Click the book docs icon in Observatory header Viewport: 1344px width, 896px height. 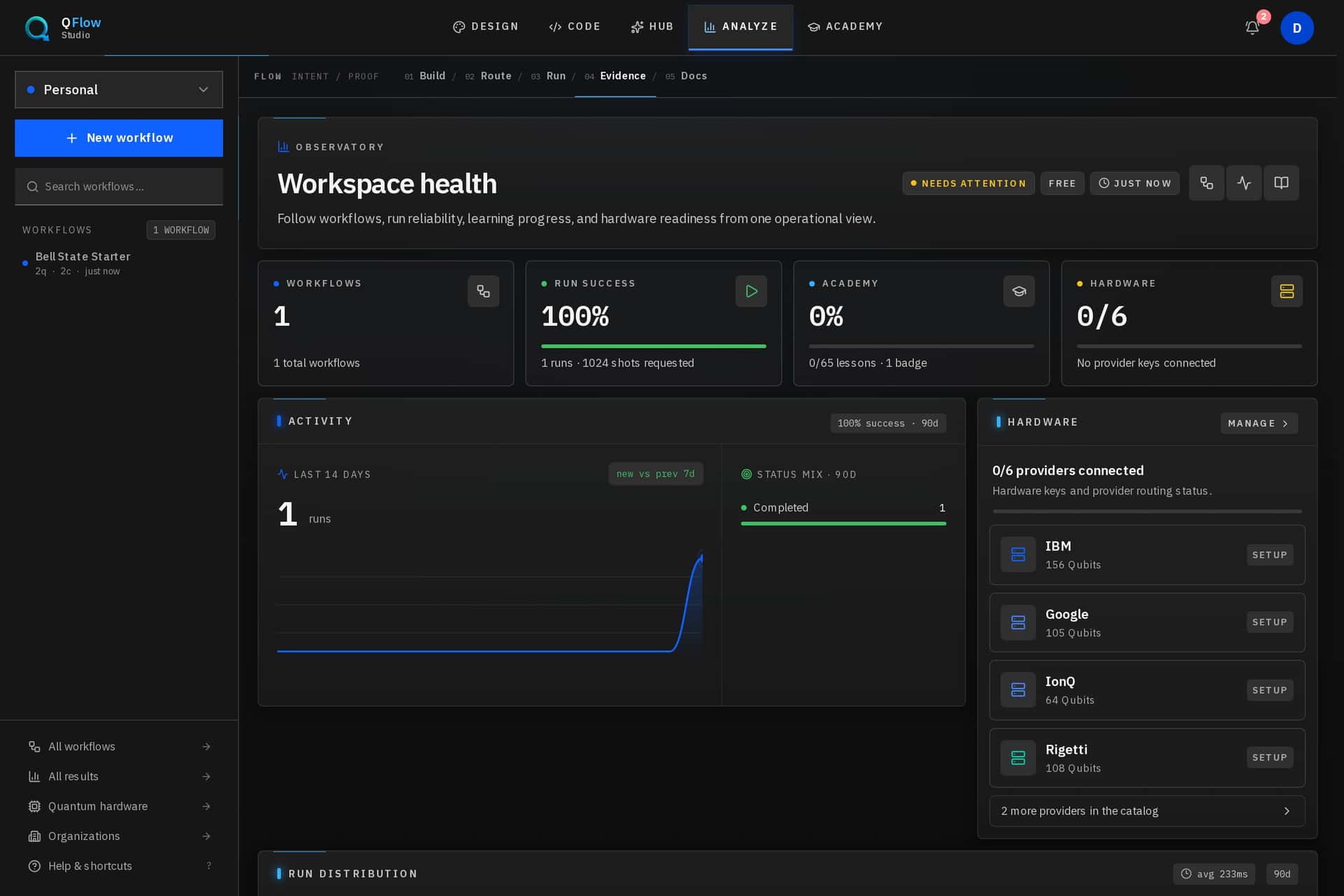point(1281,183)
